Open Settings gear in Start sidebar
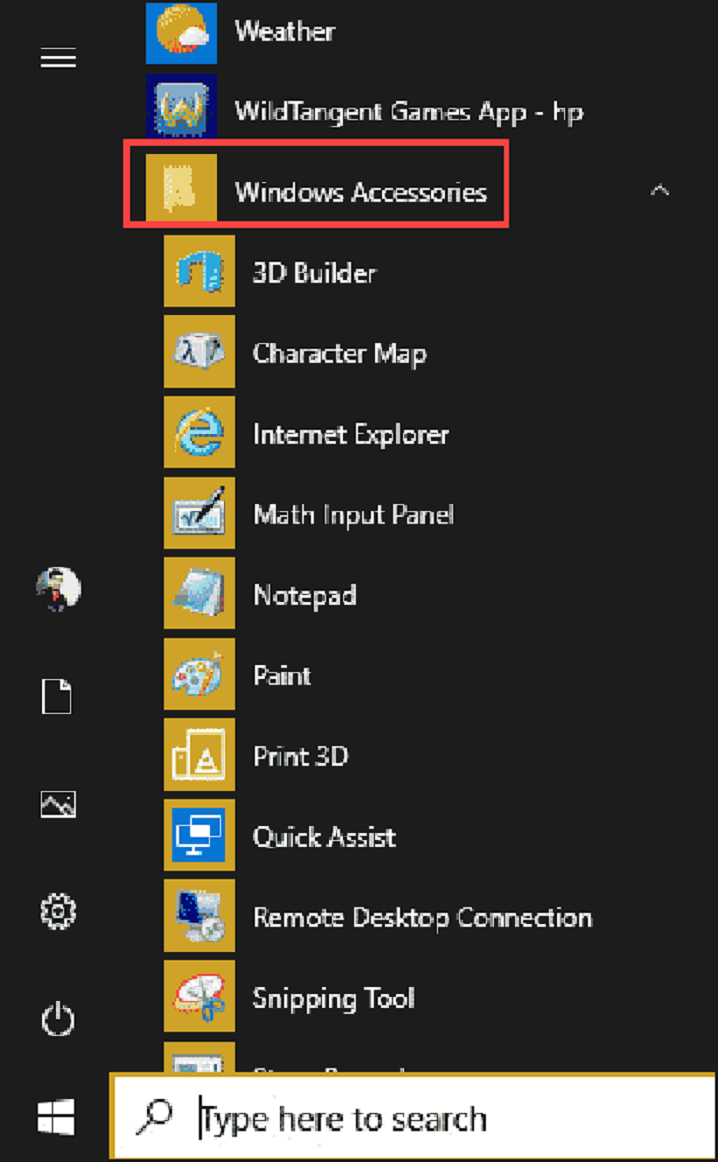The width and height of the screenshot is (718, 1162). pos(58,912)
